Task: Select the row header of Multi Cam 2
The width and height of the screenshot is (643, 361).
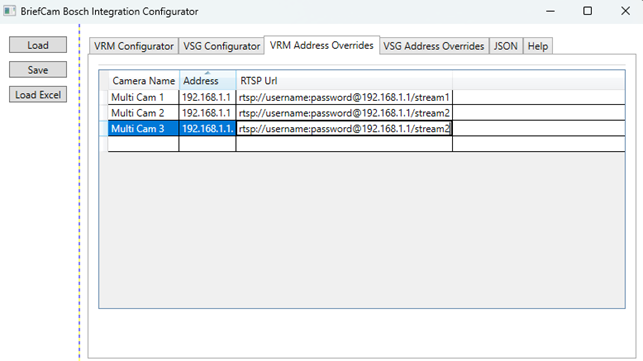Action: tap(104, 113)
